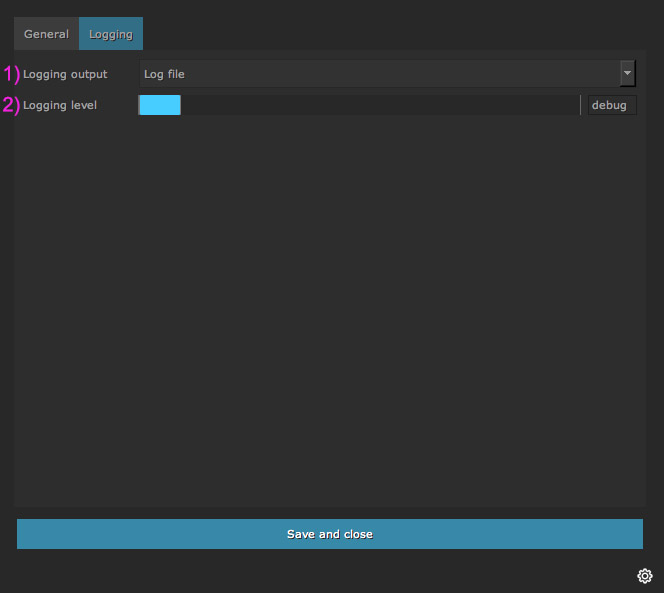Switch to the General tab
Screen dimensions: 664x593
(46, 34)
